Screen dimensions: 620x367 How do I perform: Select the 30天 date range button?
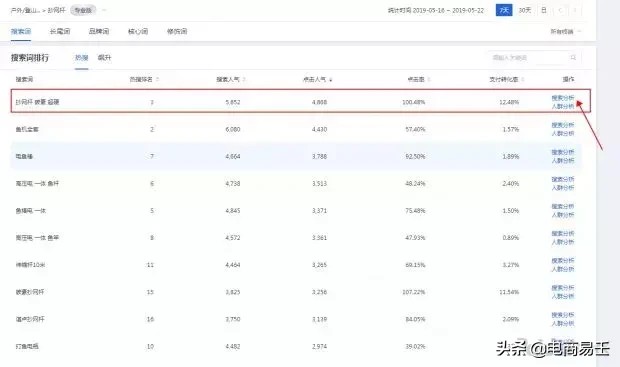[x=525, y=10]
